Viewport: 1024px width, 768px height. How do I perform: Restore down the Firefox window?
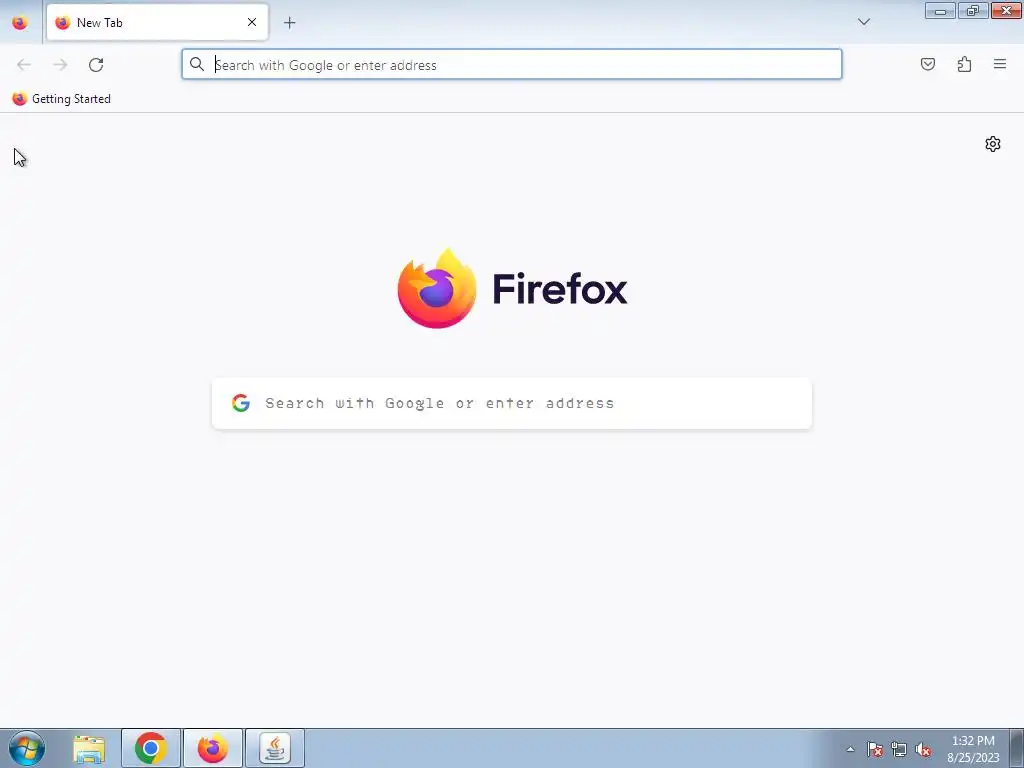[x=973, y=10]
